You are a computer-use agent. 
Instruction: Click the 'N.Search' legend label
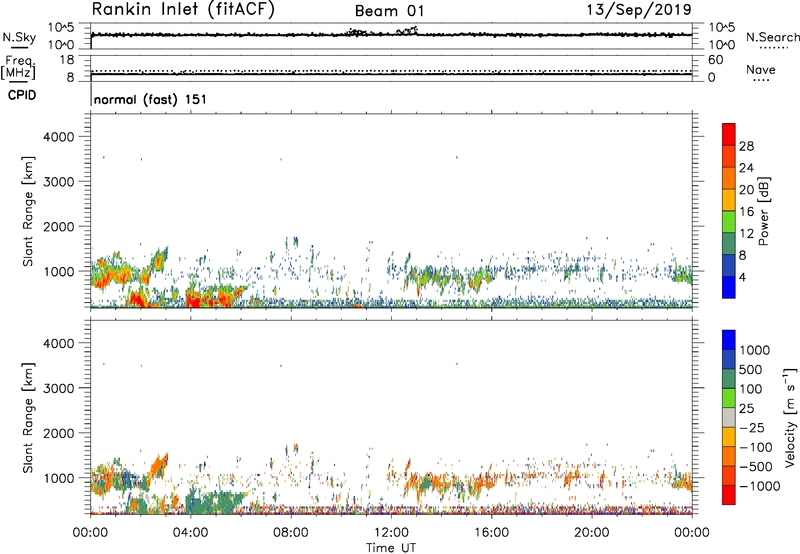pyautogui.click(x=772, y=37)
